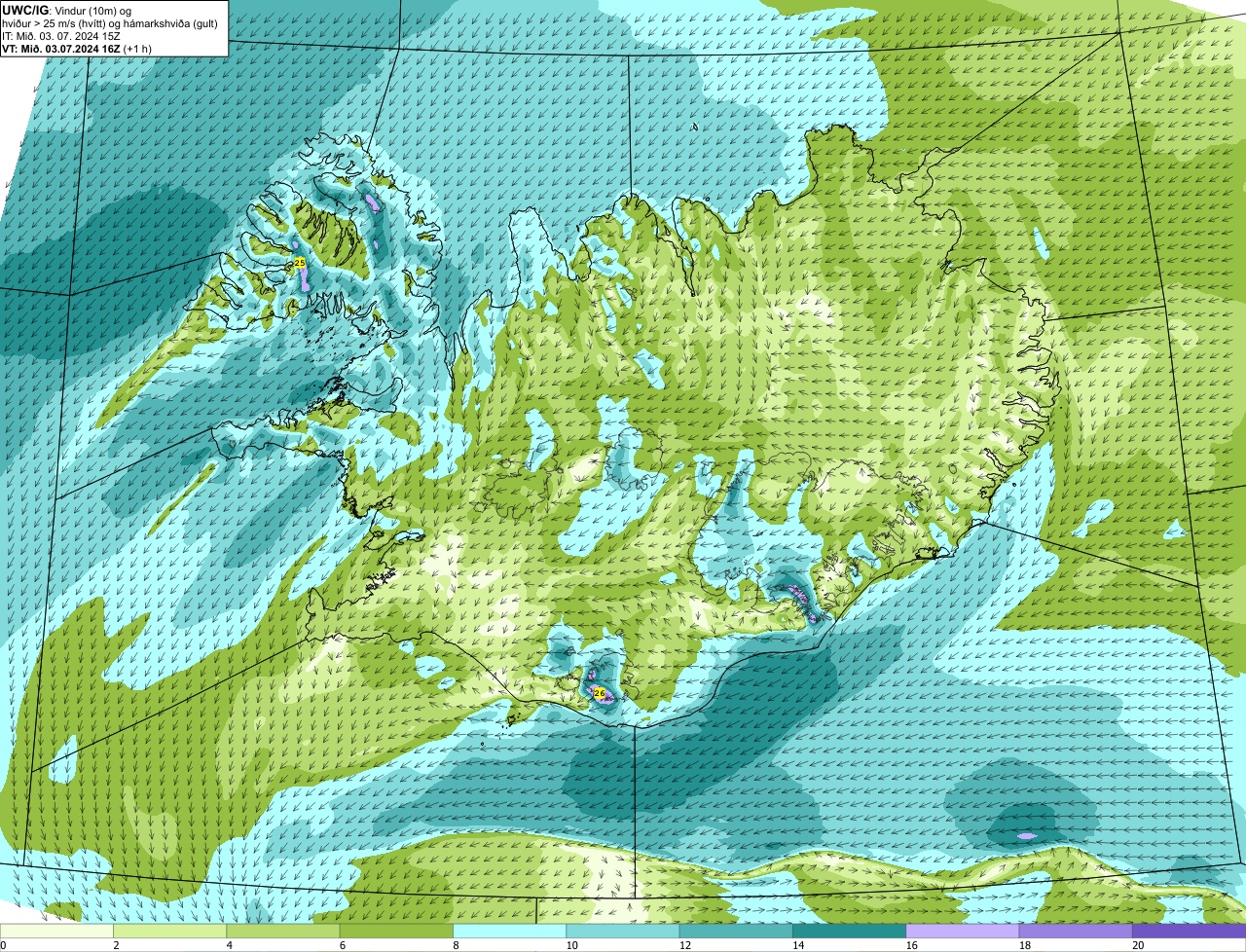Click the yellow gust marker labeled 25
This screenshot has width=1246, height=952.
point(300,263)
